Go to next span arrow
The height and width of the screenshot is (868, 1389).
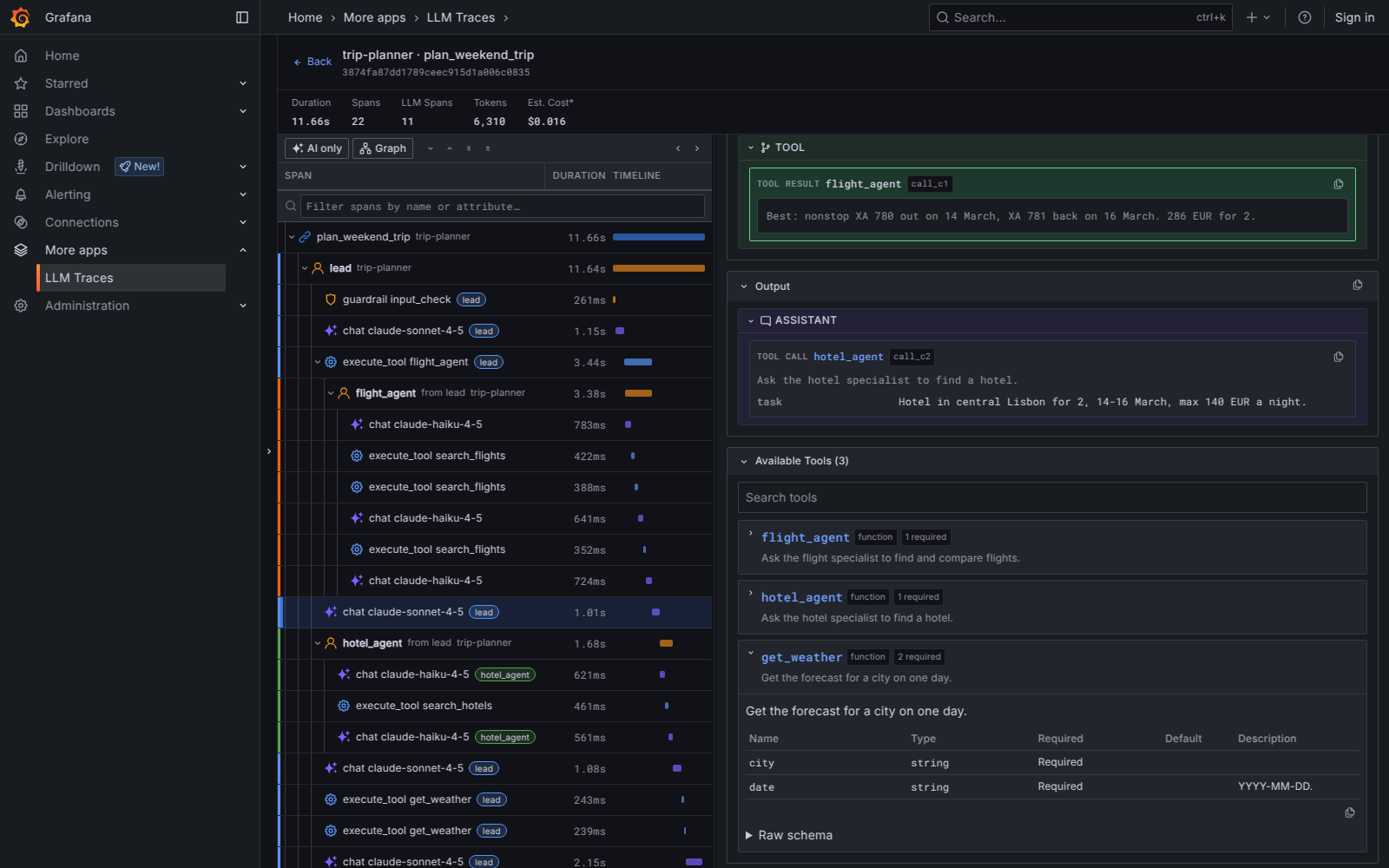pos(696,148)
